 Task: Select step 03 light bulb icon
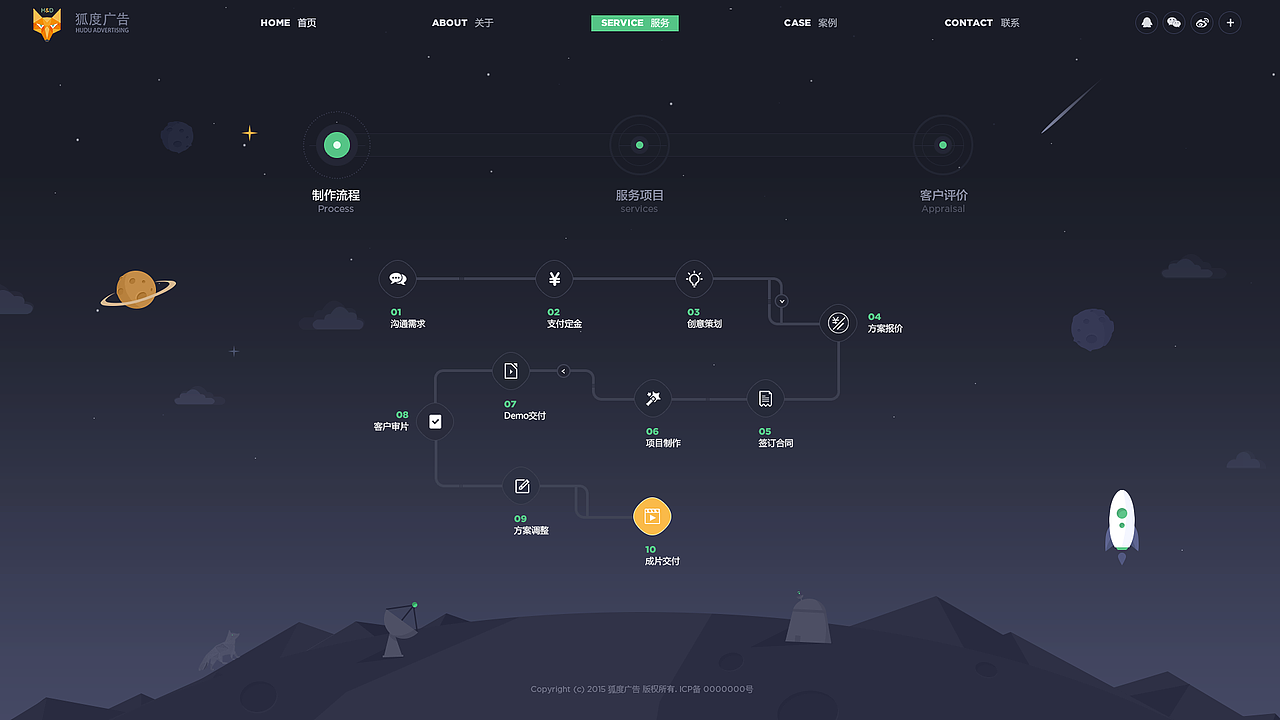(x=694, y=279)
